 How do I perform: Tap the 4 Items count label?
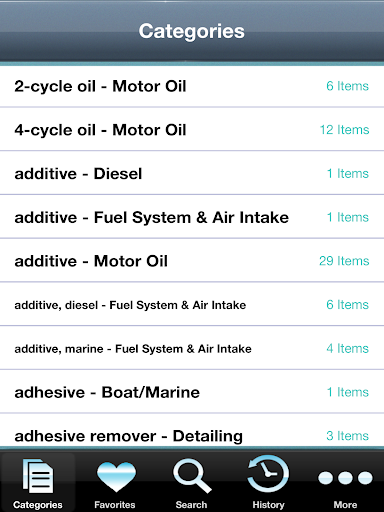(x=347, y=348)
